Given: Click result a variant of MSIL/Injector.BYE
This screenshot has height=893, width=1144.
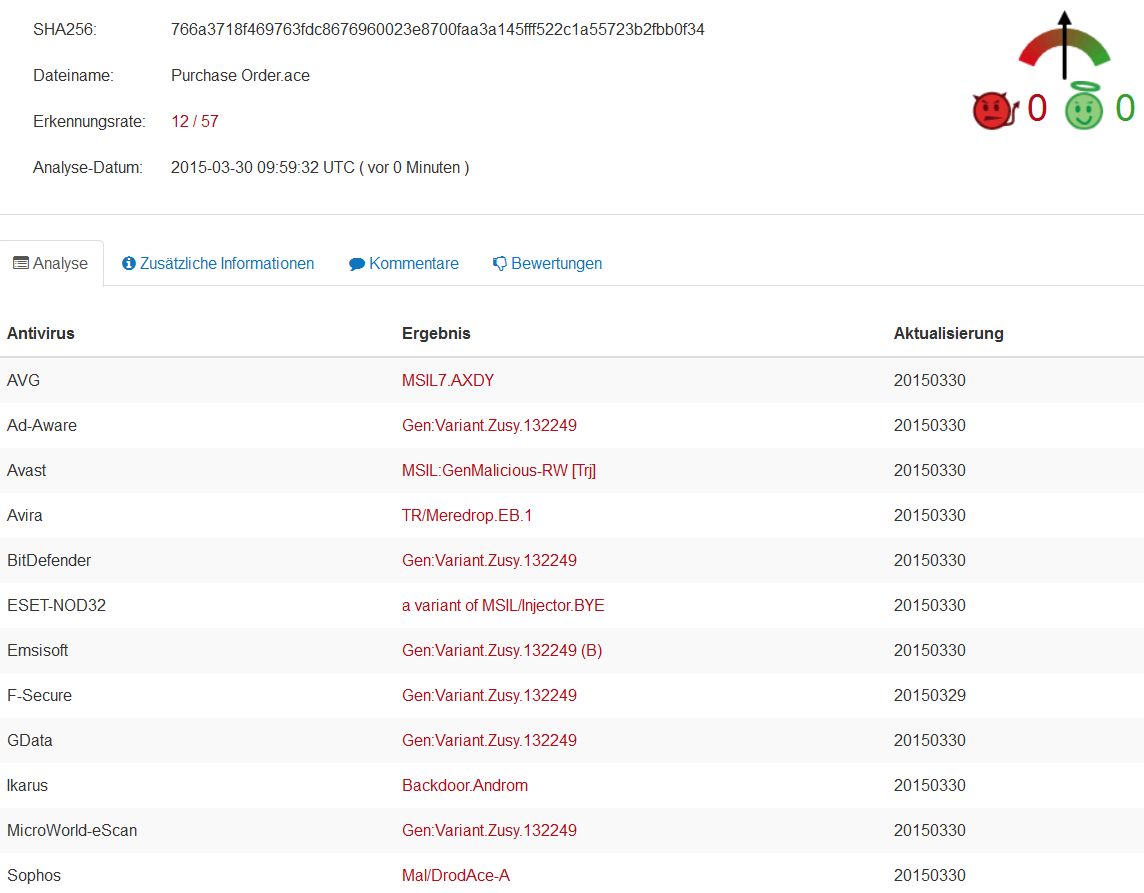Looking at the screenshot, I should (x=503, y=606).
